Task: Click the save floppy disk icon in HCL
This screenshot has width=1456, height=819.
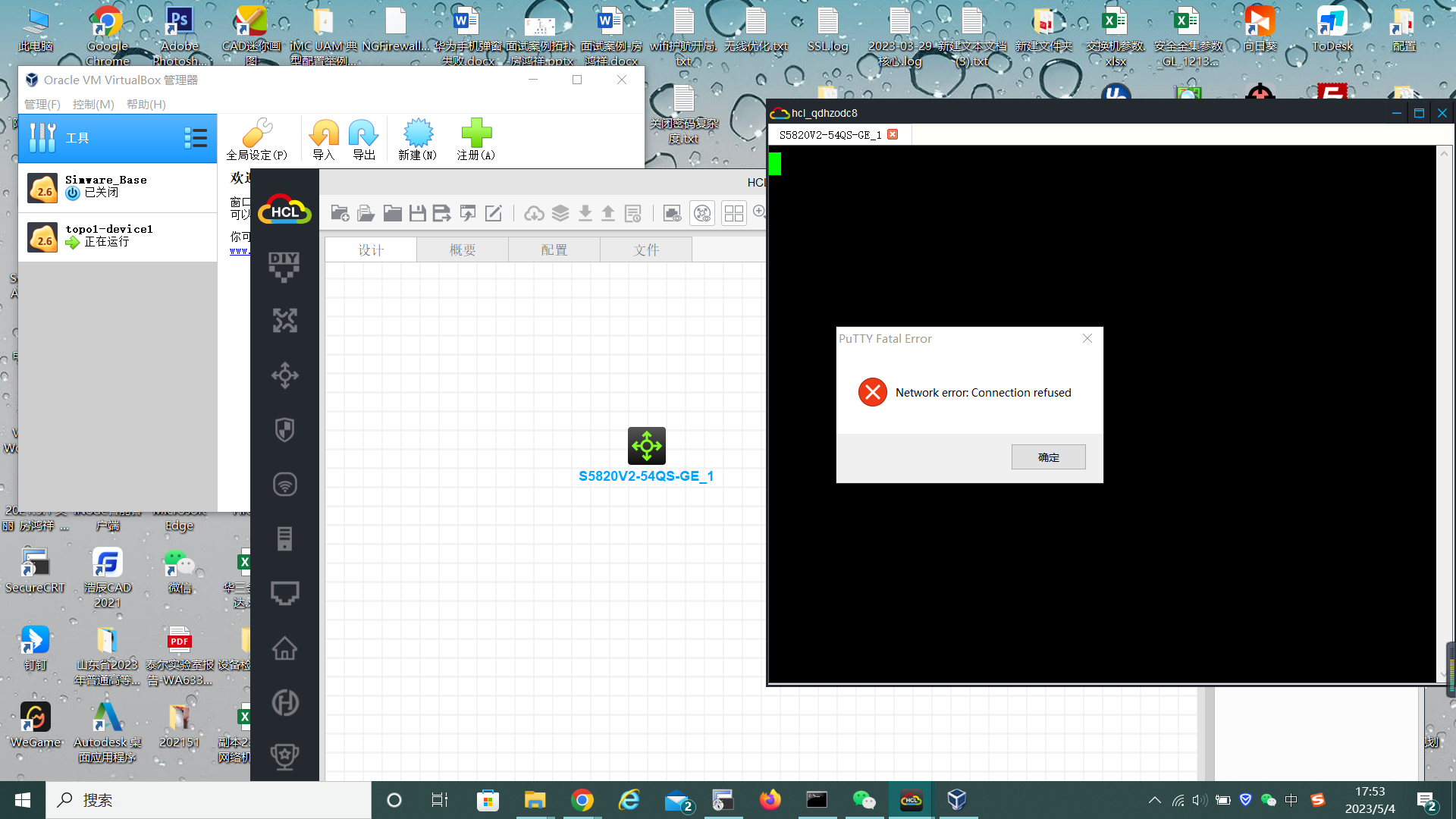Action: (x=417, y=213)
